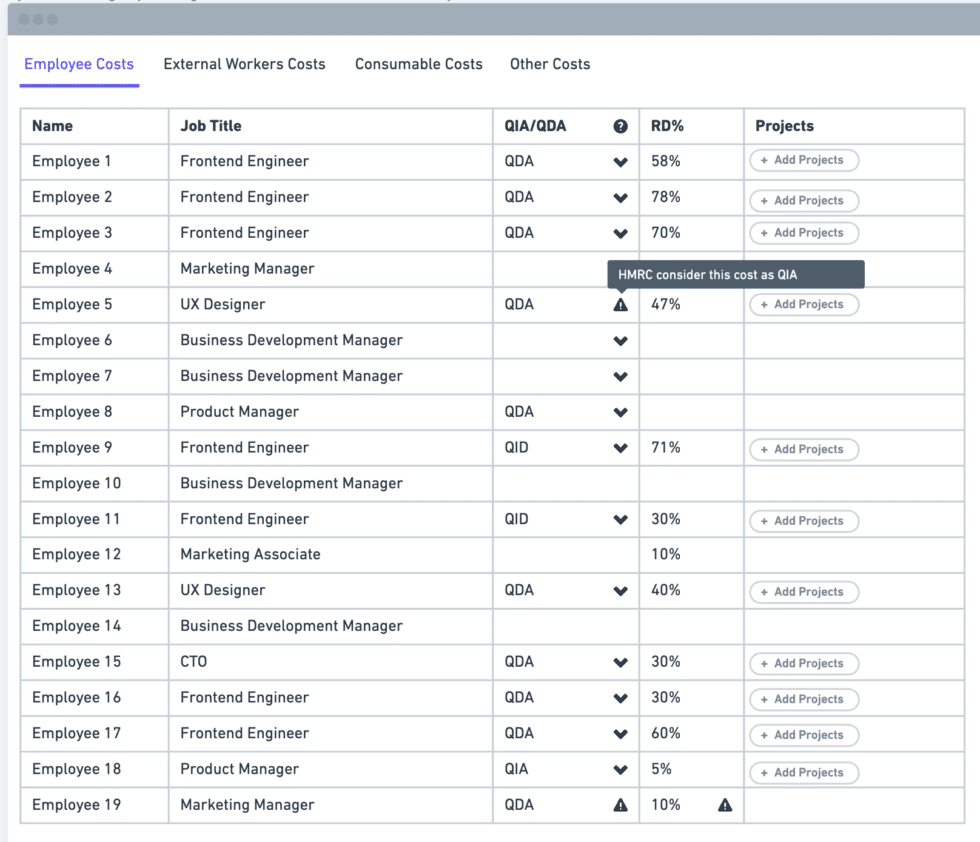Open the Other Costs tab

[550, 64]
